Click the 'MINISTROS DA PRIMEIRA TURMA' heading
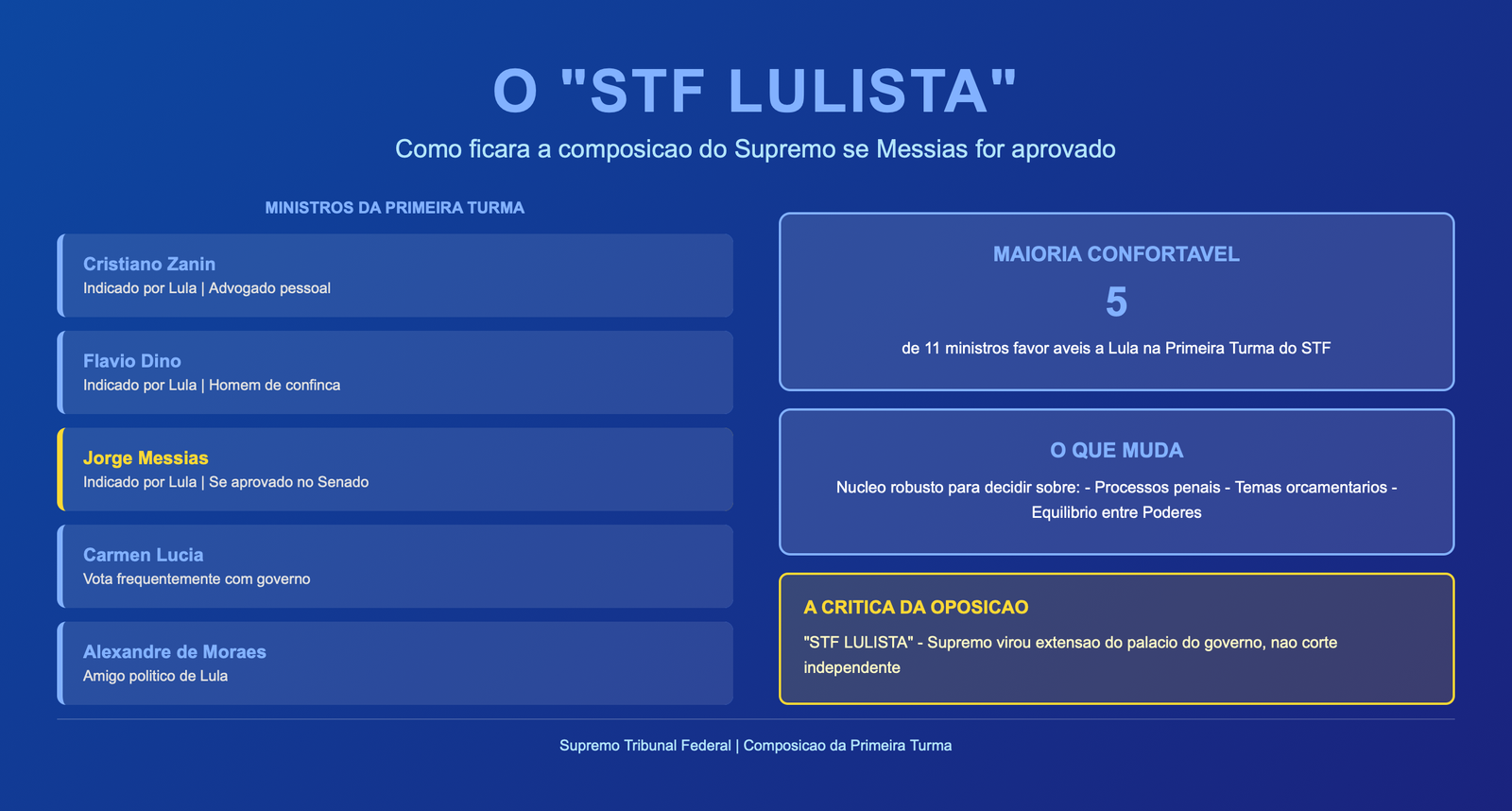Image resolution: width=1512 pixels, height=811 pixels. [x=394, y=208]
